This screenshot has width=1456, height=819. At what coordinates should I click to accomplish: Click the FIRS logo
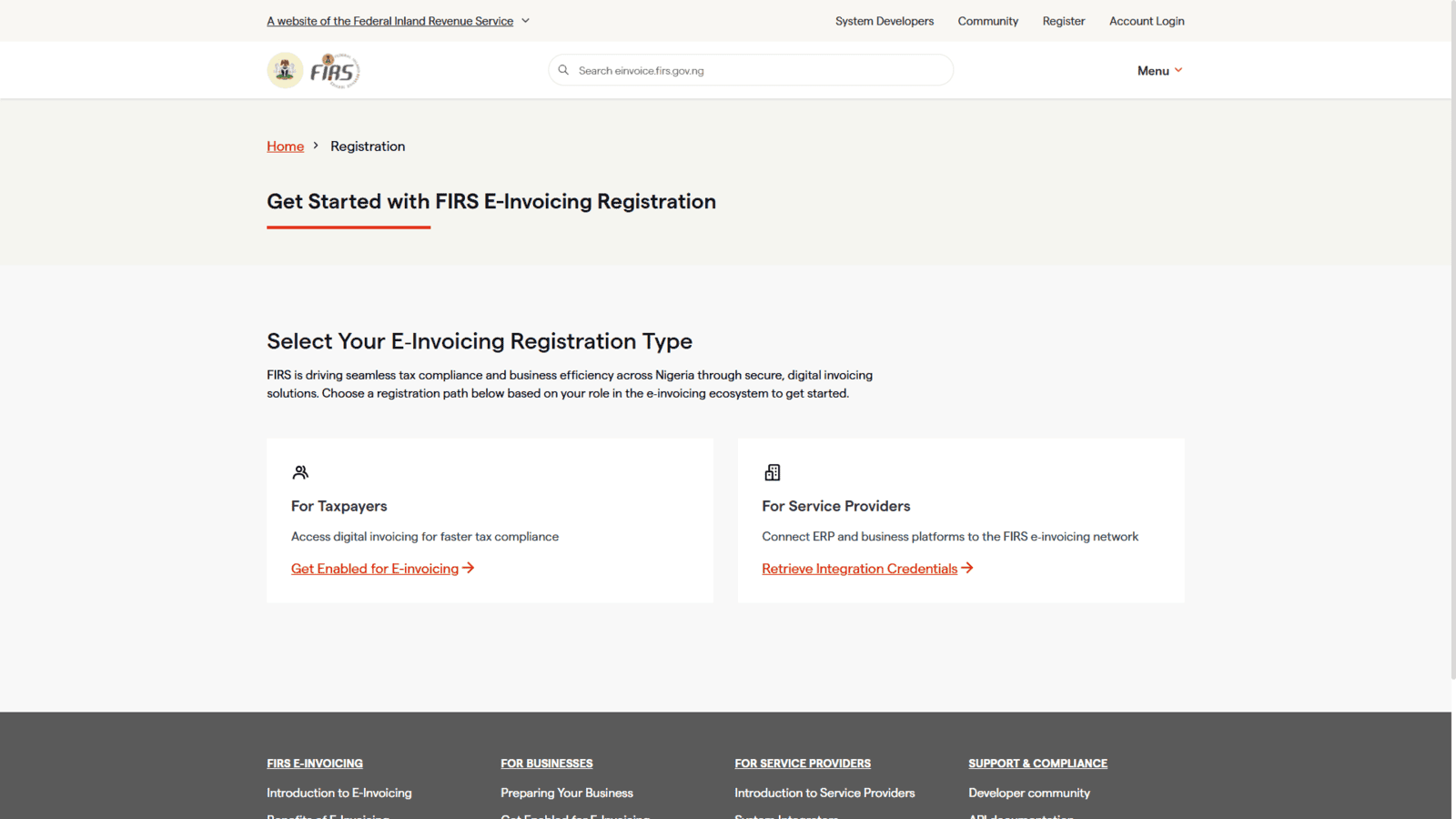tap(336, 69)
